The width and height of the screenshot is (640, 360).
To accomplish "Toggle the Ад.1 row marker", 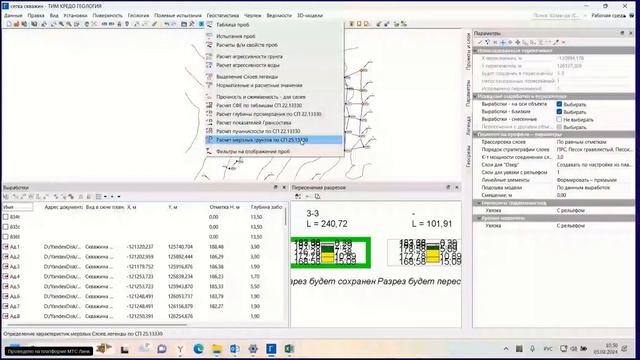I will [x=6, y=247].
